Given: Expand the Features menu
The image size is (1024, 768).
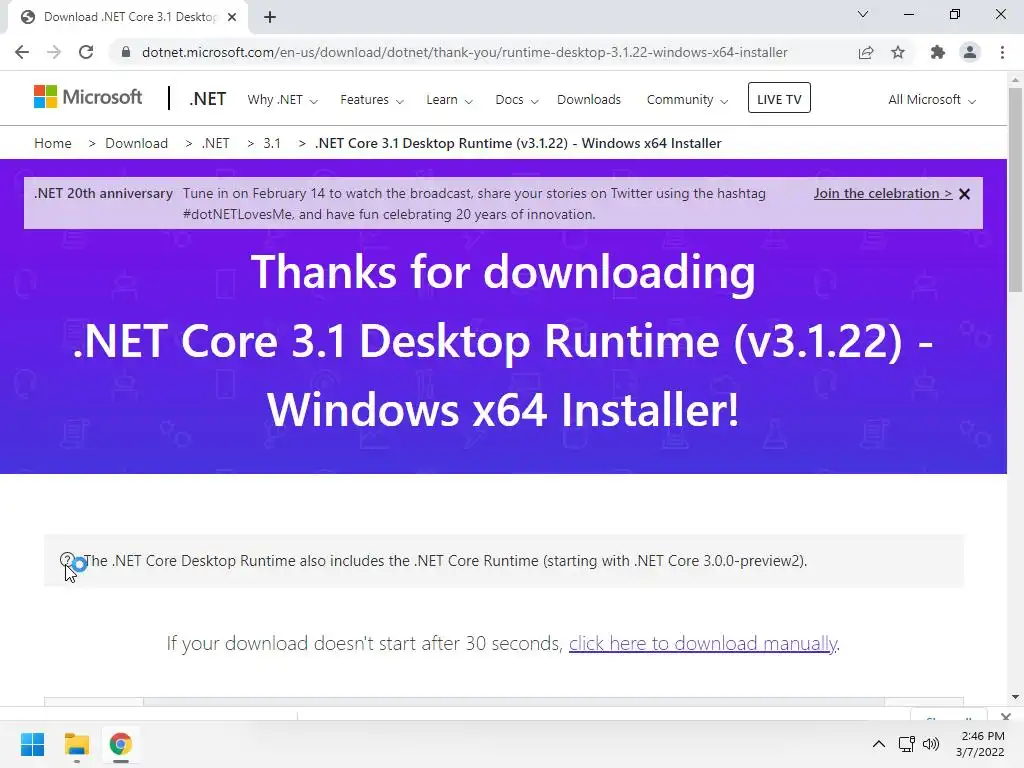Looking at the screenshot, I should pyautogui.click(x=372, y=100).
